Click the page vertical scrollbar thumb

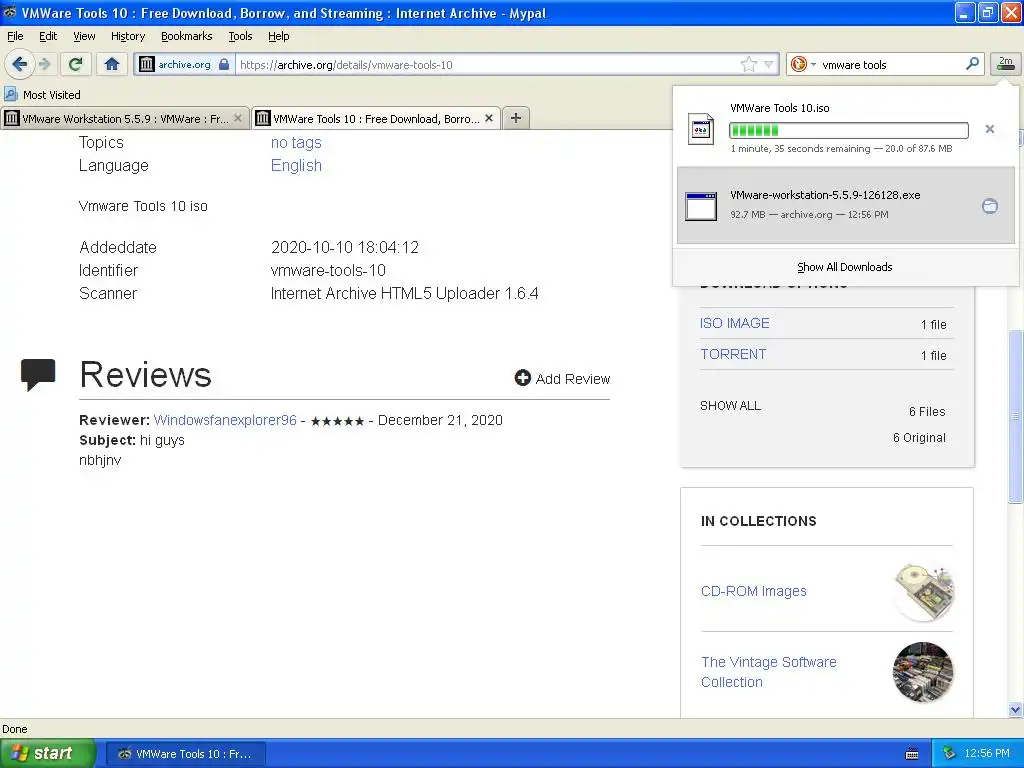point(1014,415)
